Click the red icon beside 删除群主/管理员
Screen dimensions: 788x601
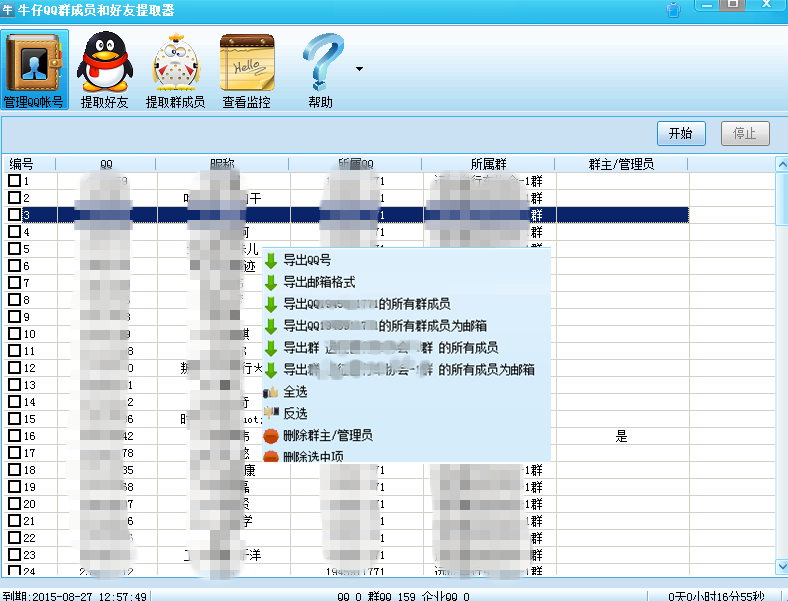click(x=271, y=436)
